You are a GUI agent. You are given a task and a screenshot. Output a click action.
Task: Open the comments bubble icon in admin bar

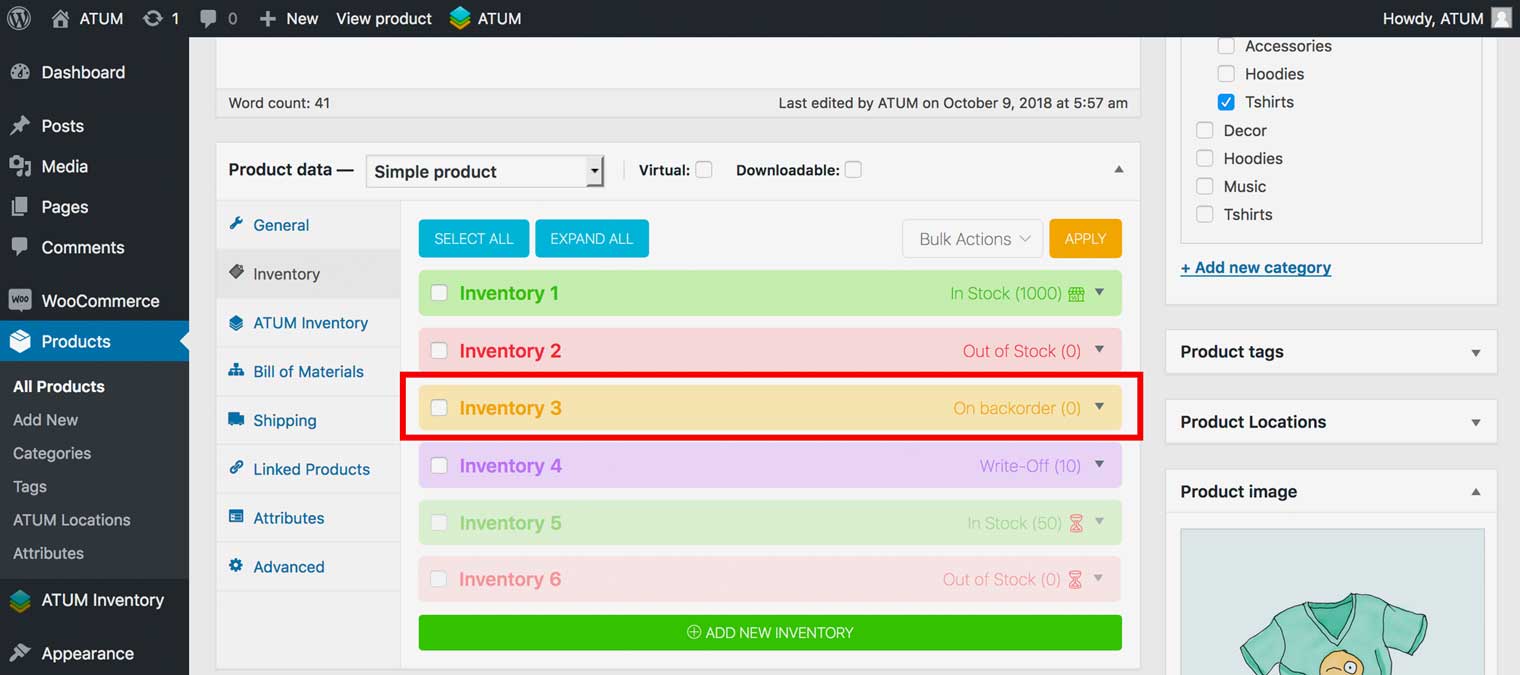pos(209,18)
